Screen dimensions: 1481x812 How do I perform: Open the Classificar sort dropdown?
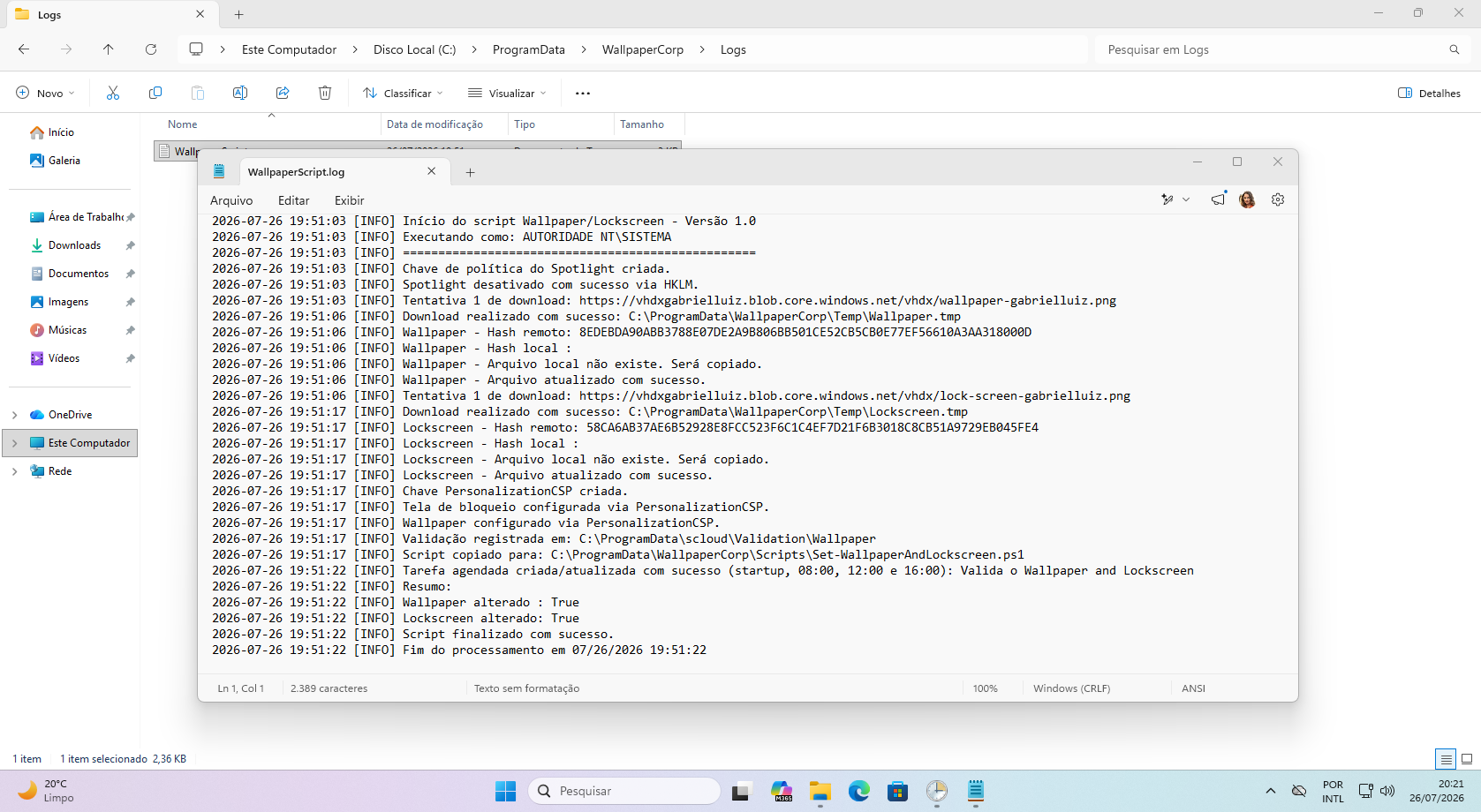[x=403, y=93]
